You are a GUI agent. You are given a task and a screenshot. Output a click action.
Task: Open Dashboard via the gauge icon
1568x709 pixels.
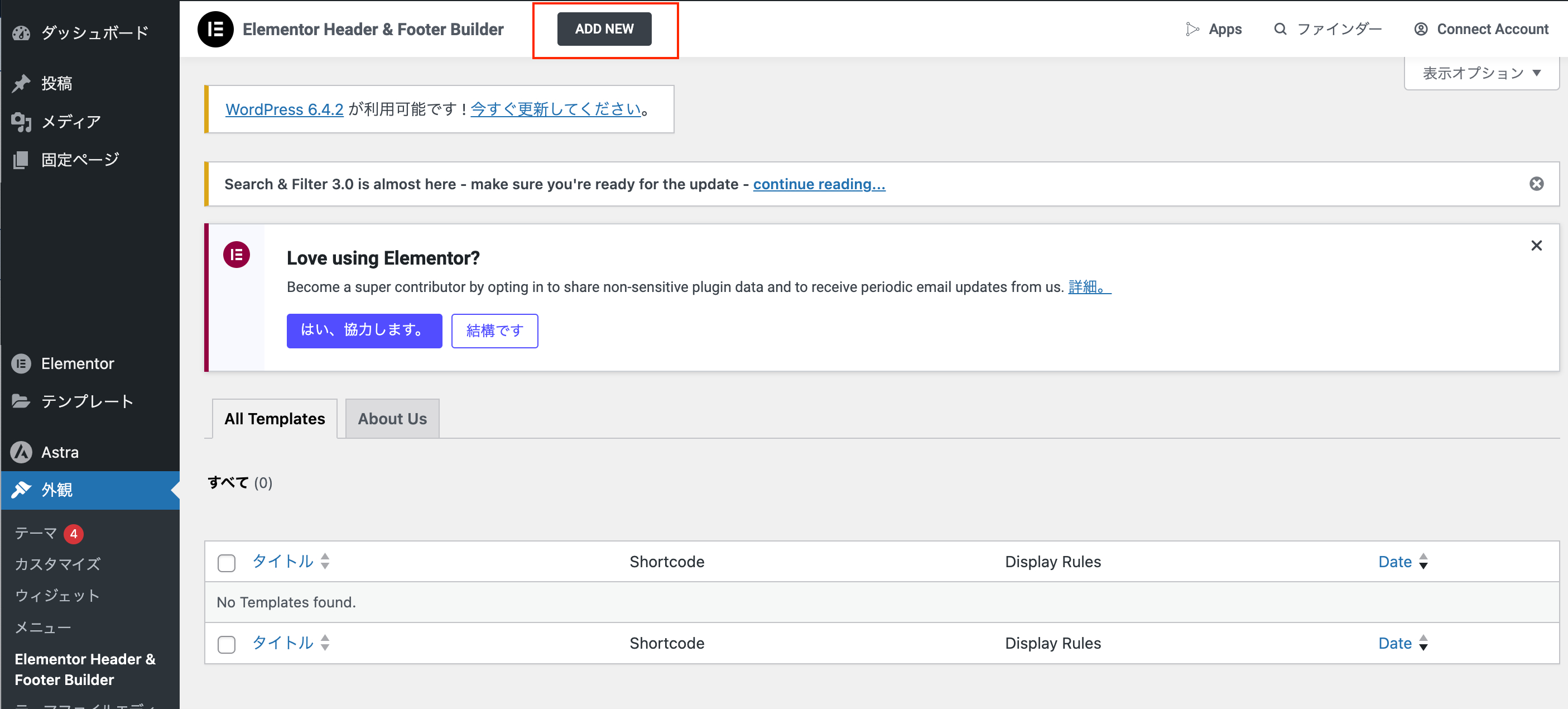tap(21, 33)
